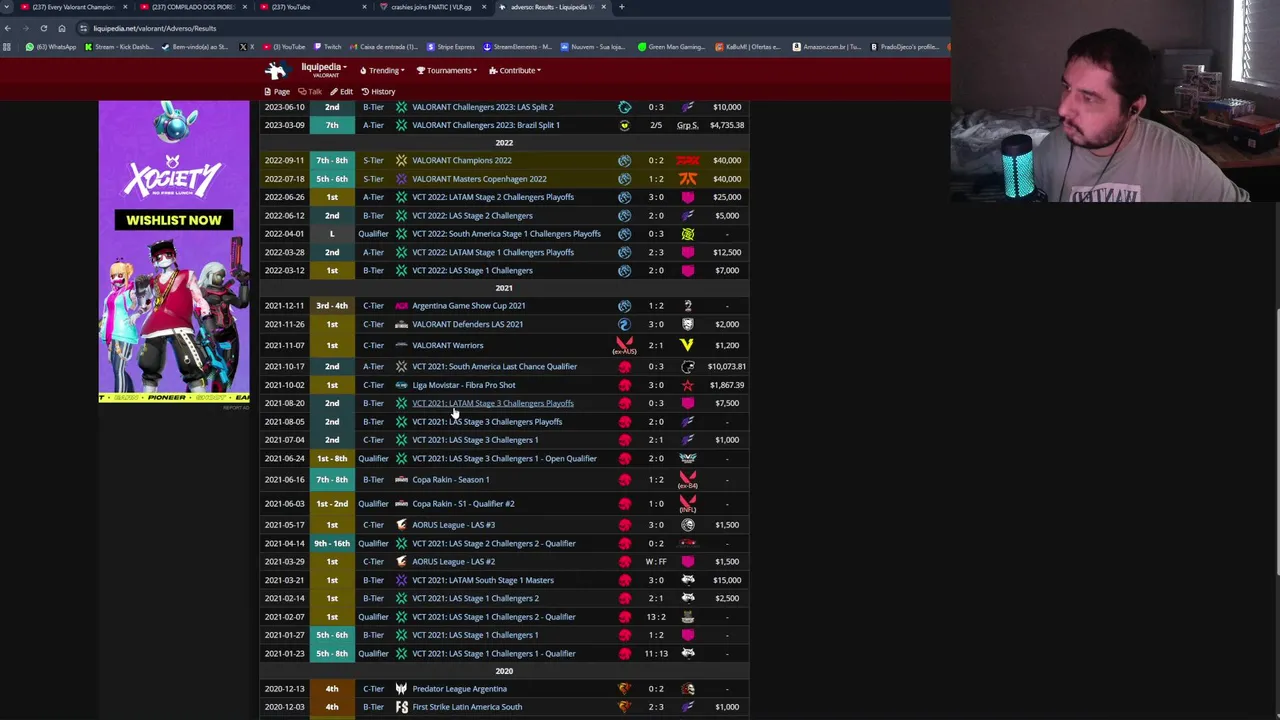Switch to 'crashies joins FNATIC' VLR.gg tab
This screenshot has width=1280, height=720.
tap(430, 7)
